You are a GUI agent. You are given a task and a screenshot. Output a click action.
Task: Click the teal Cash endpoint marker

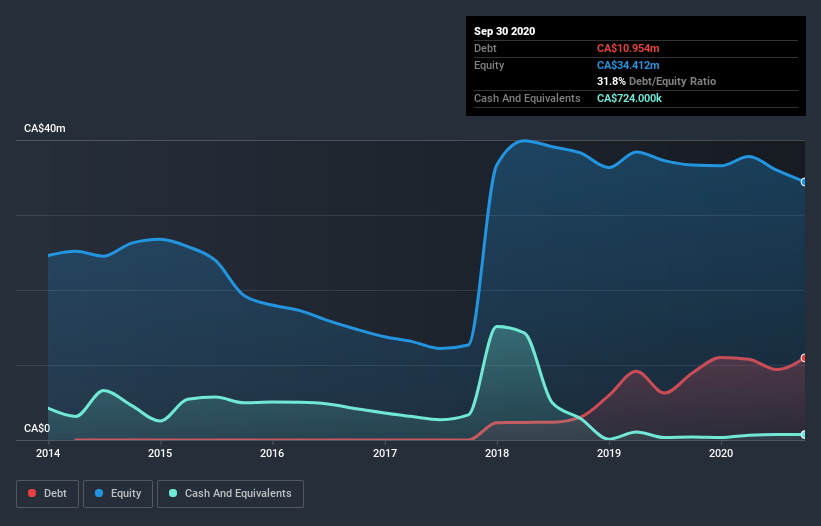804,434
